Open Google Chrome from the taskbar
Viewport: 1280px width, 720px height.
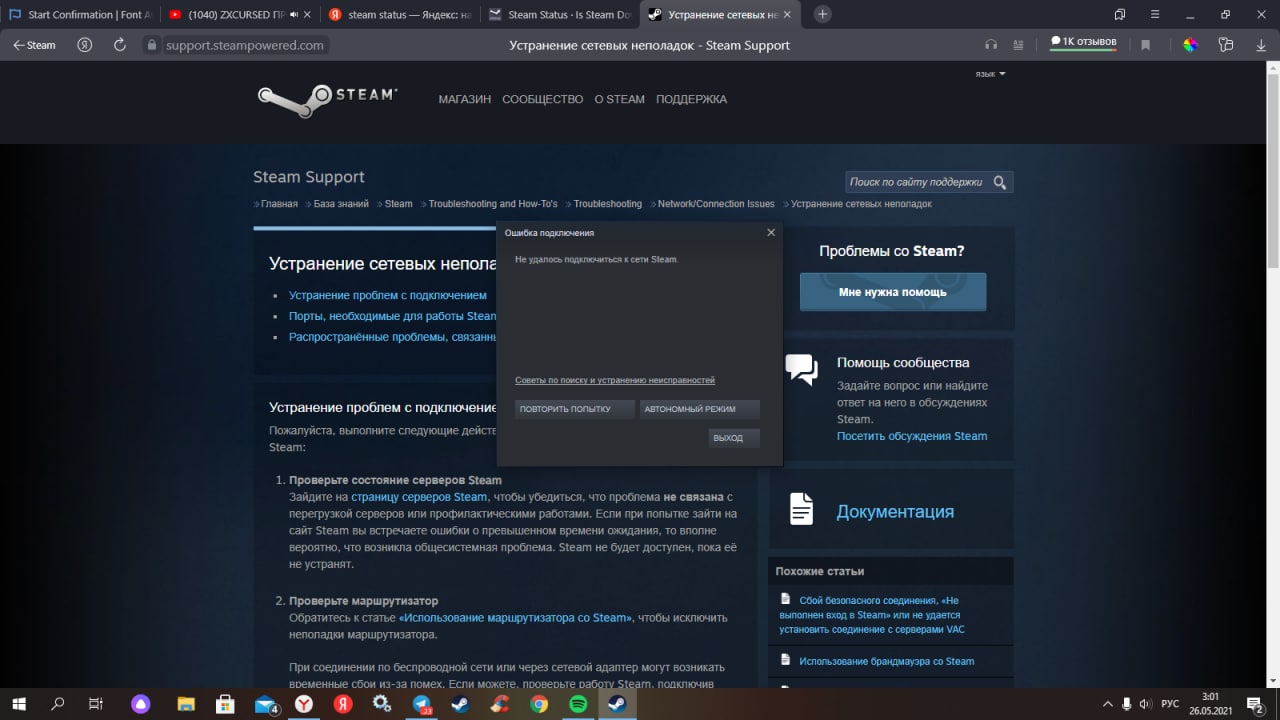pyautogui.click(x=539, y=704)
